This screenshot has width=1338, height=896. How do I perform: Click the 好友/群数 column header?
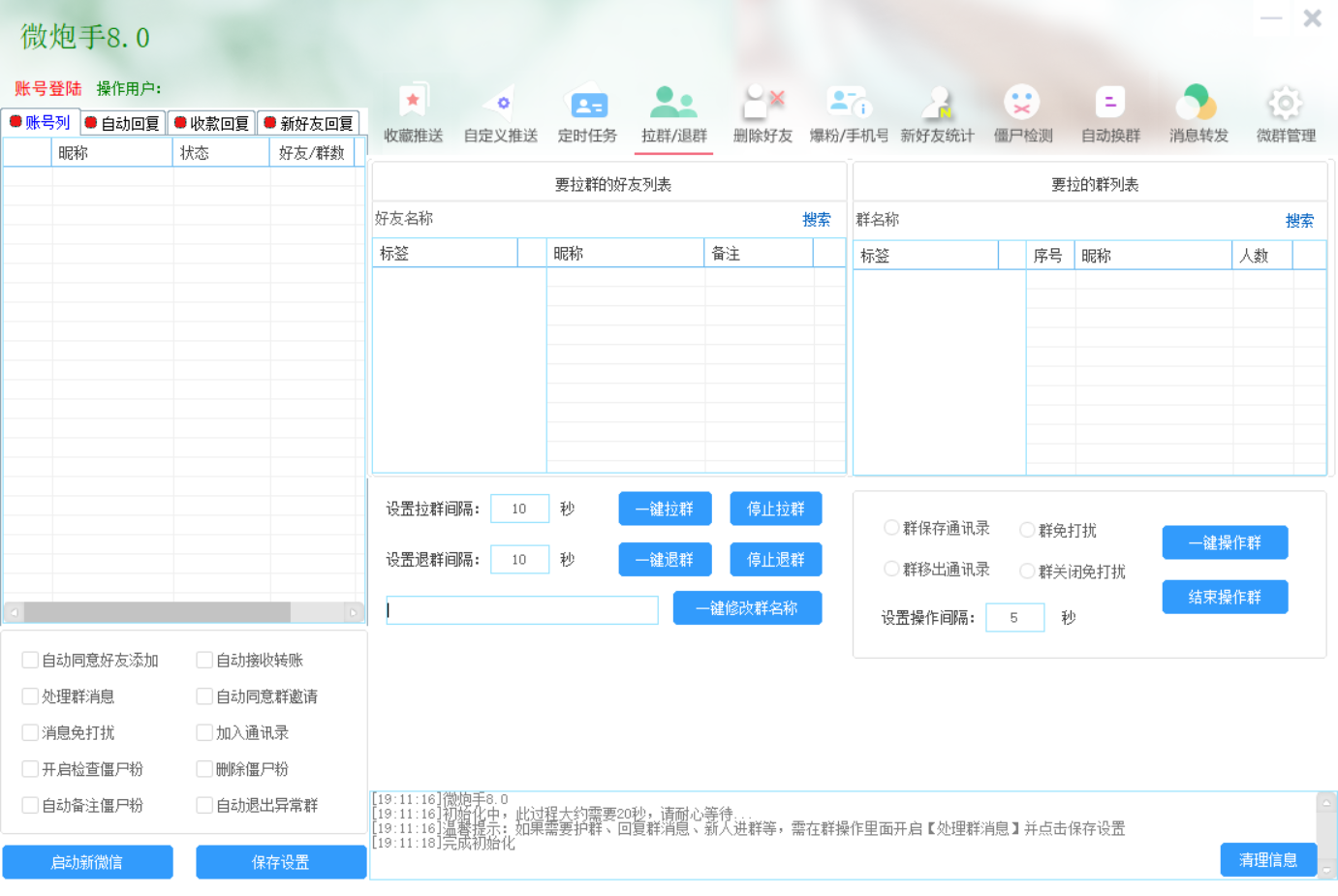[x=312, y=153]
